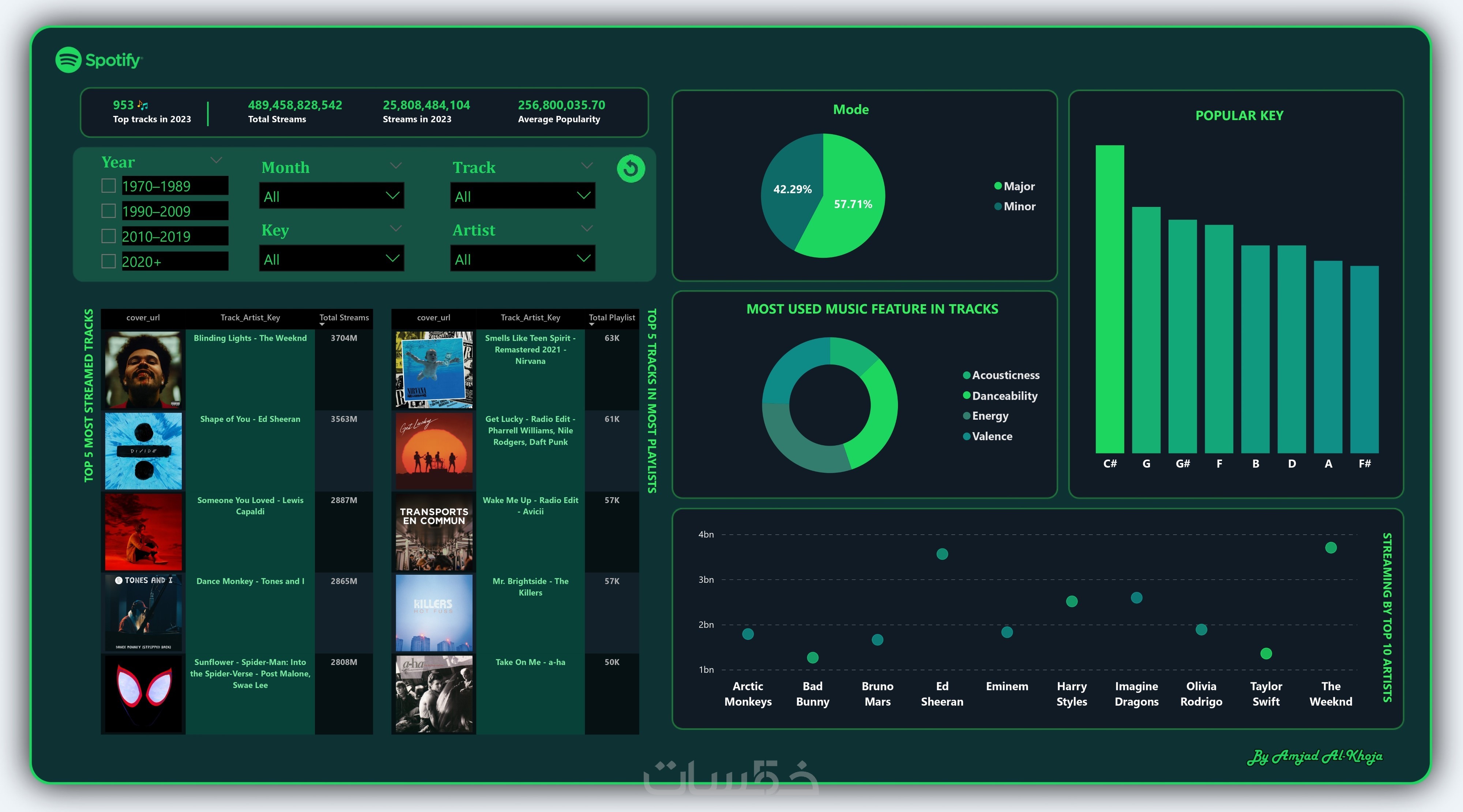Enable the 2010–2019 year filter
1463x812 pixels.
pos(109,236)
